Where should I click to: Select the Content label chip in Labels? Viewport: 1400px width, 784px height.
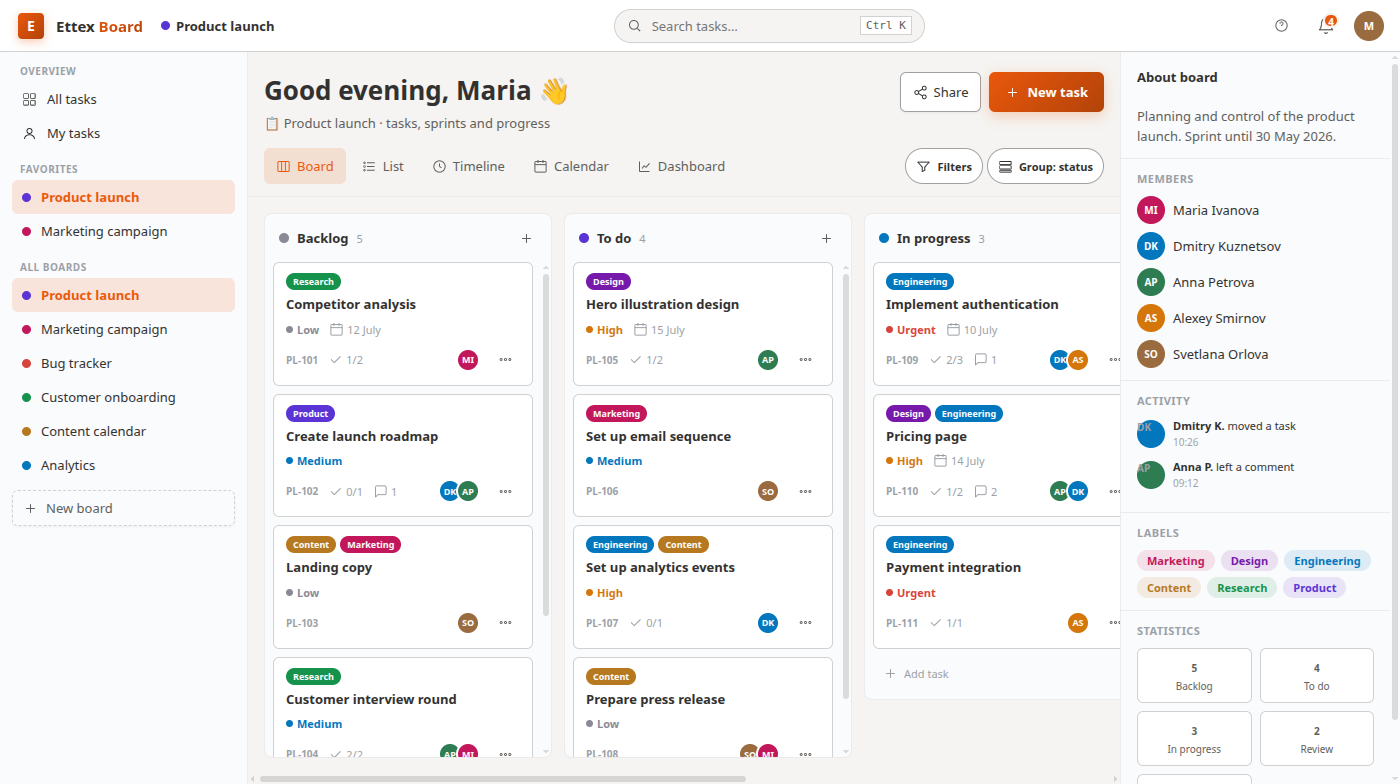tap(1169, 588)
